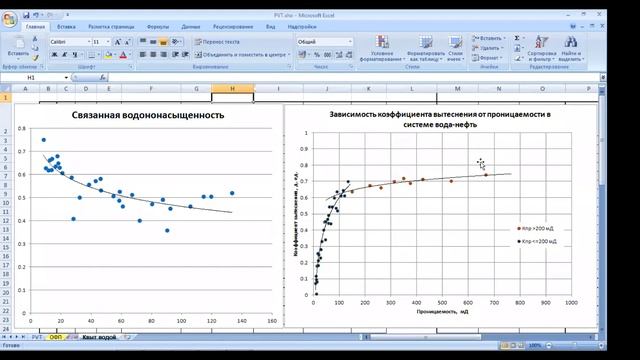Align text right in cells
Screen dimensions: 640x360
coord(163,54)
